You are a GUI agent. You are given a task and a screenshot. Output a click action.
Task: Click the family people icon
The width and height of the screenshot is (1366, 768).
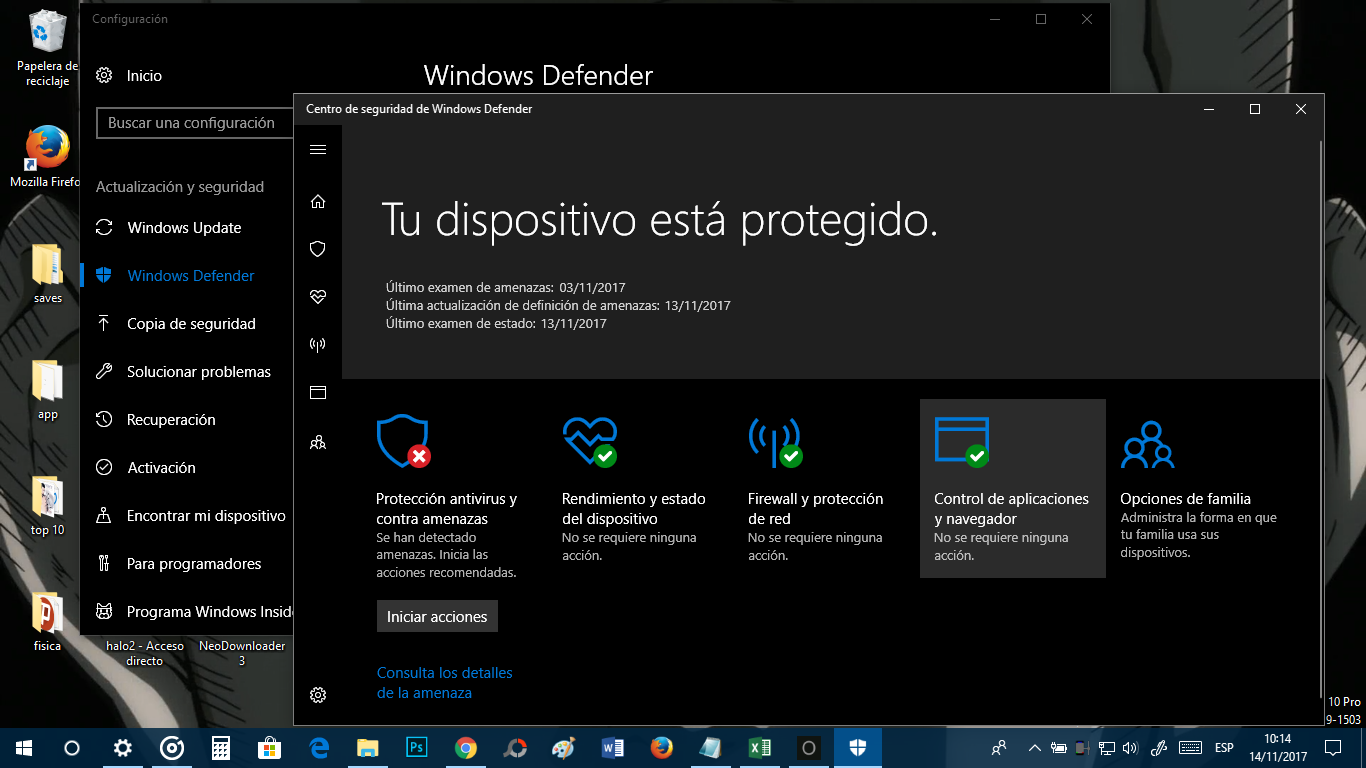(1148, 444)
